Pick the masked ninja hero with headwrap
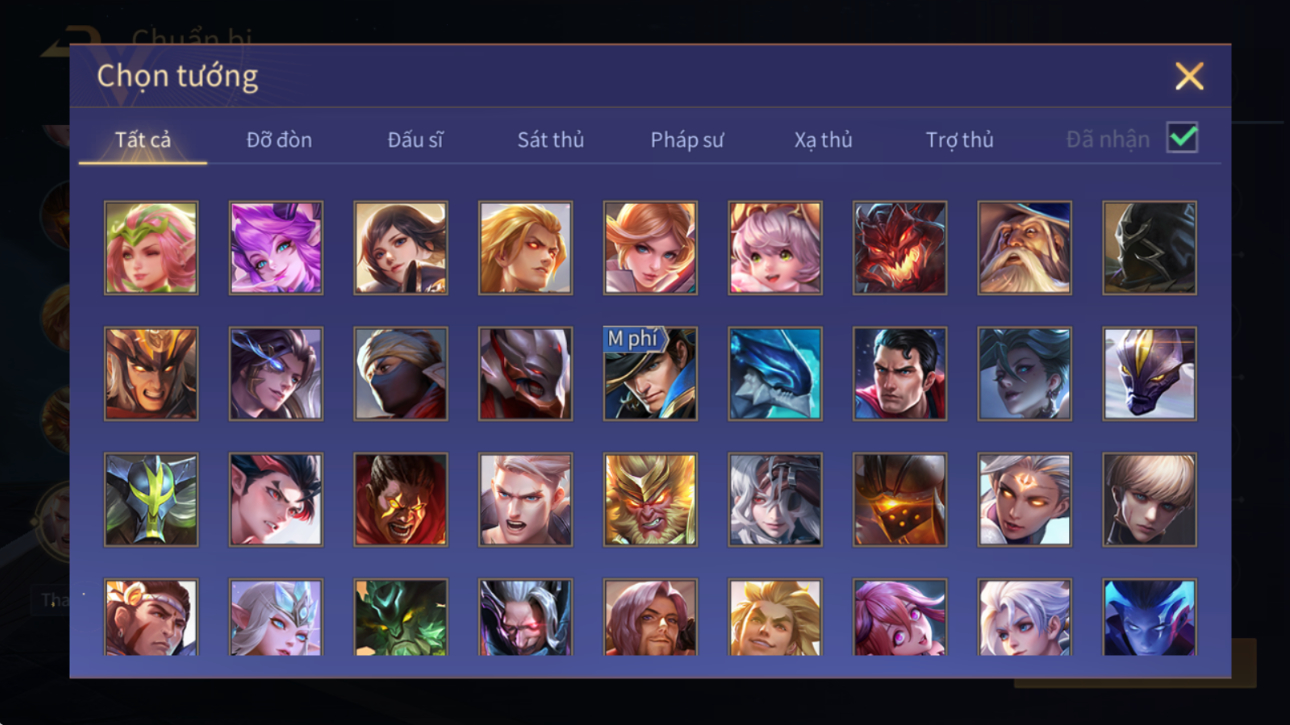 (x=400, y=374)
